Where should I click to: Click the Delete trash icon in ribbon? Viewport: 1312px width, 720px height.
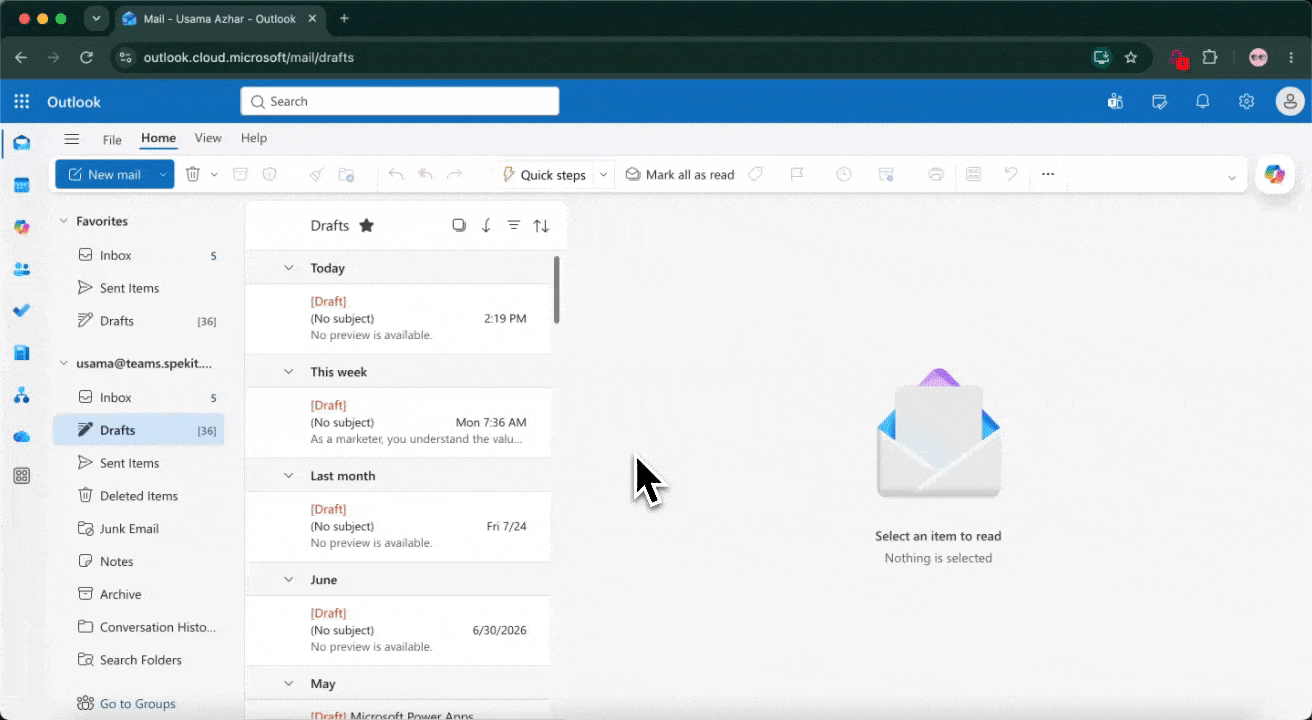pos(193,174)
